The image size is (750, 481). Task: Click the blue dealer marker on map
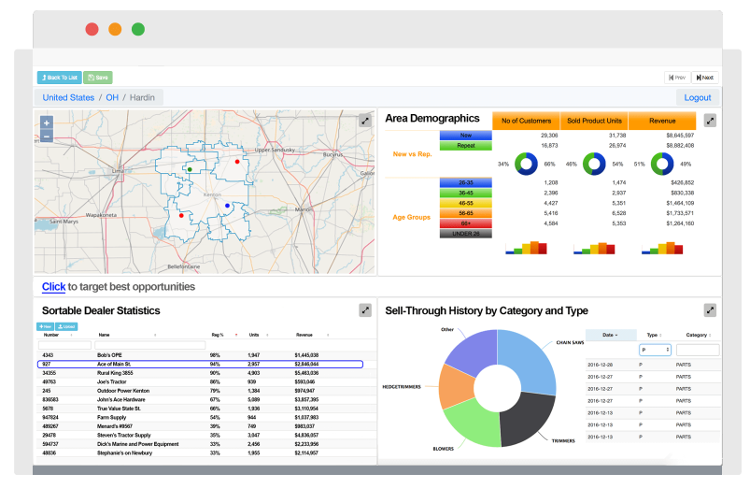click(x=227, y=206)
